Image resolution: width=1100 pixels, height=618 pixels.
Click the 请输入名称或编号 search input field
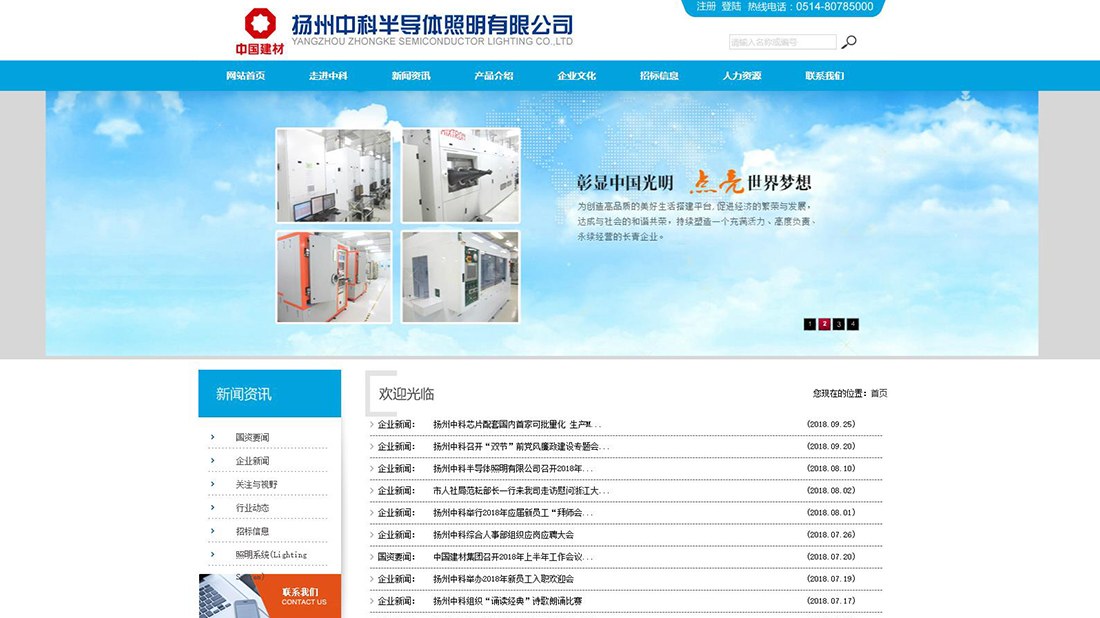(x=783, y=42)
